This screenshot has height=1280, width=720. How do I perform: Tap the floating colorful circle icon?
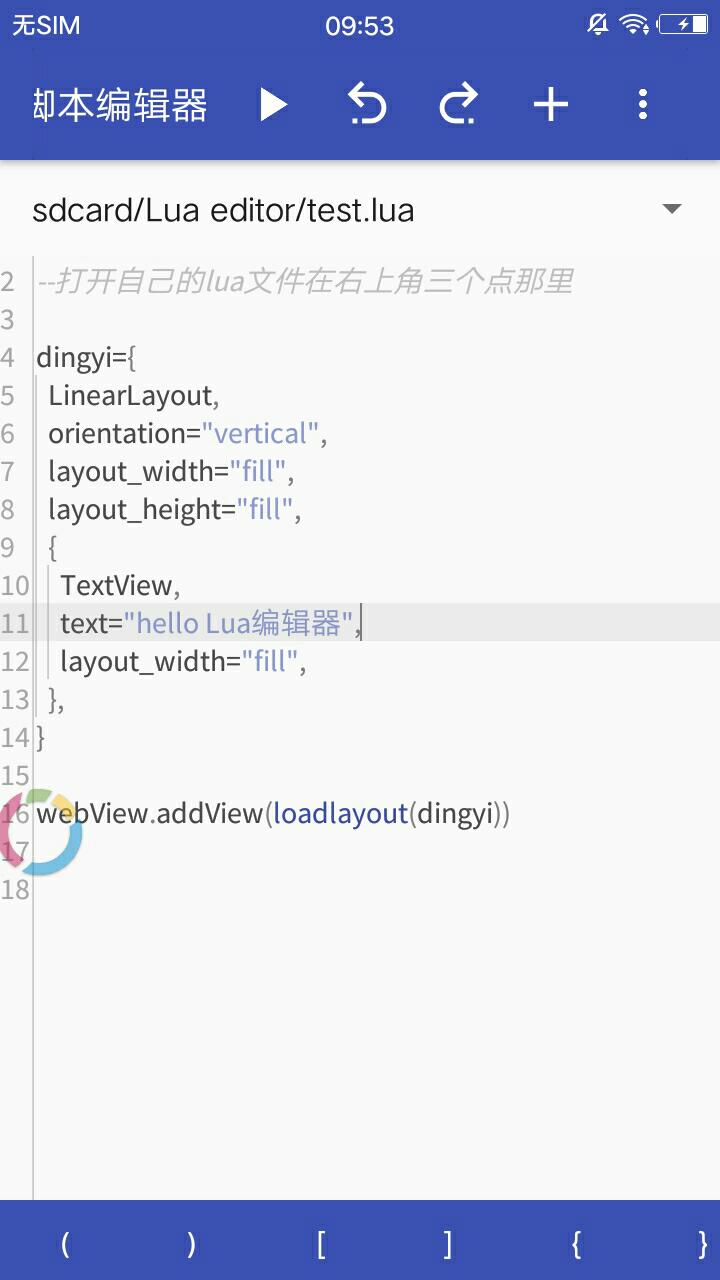point(40,832)
